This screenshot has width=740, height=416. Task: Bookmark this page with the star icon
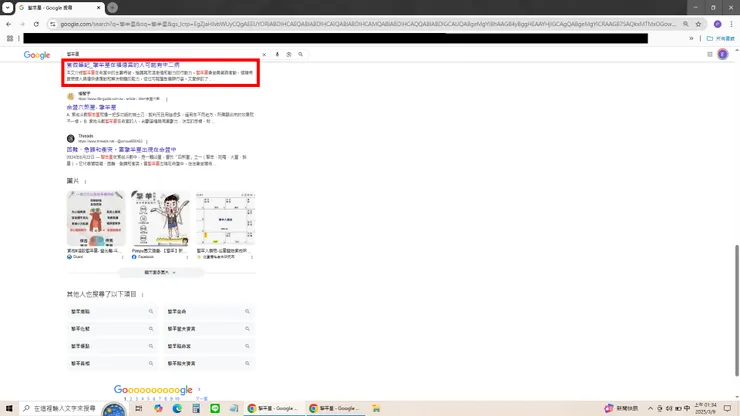pyautogui.click(x=698, y=24)
